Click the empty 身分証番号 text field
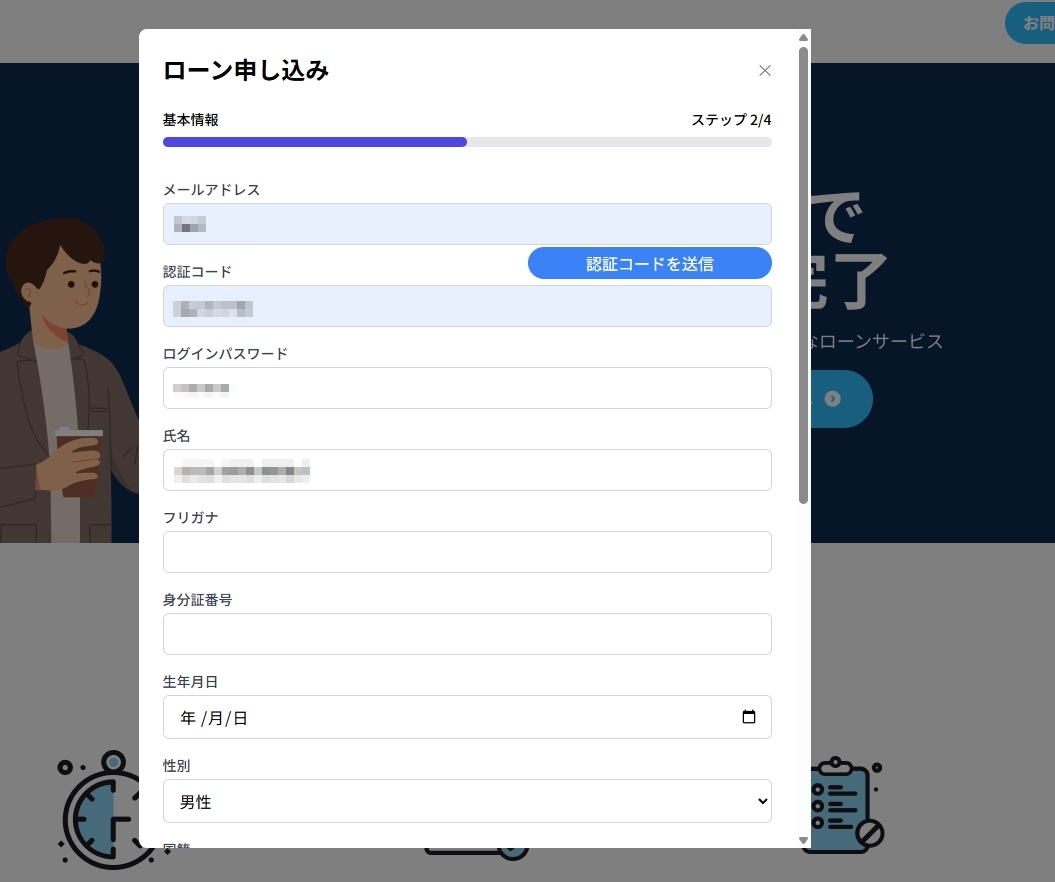Screen dimensions: 1055x882 tap(467, 634)
